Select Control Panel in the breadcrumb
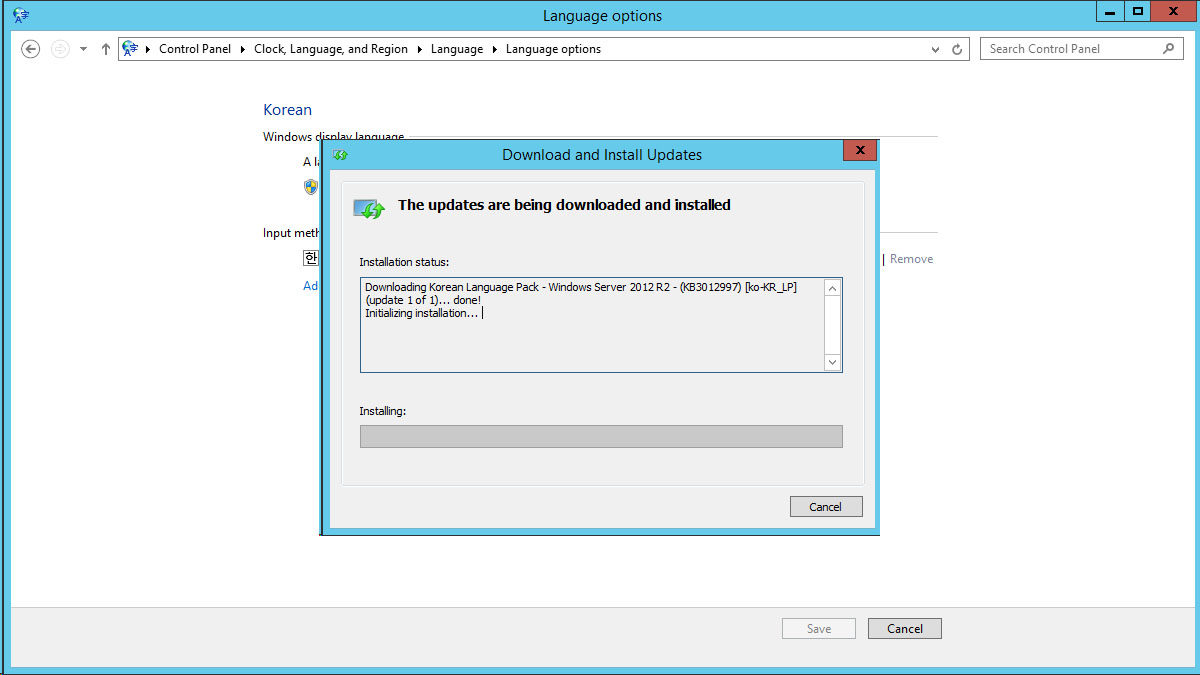1200x675 pixels. pyautogui.click(x=195, y=49)
